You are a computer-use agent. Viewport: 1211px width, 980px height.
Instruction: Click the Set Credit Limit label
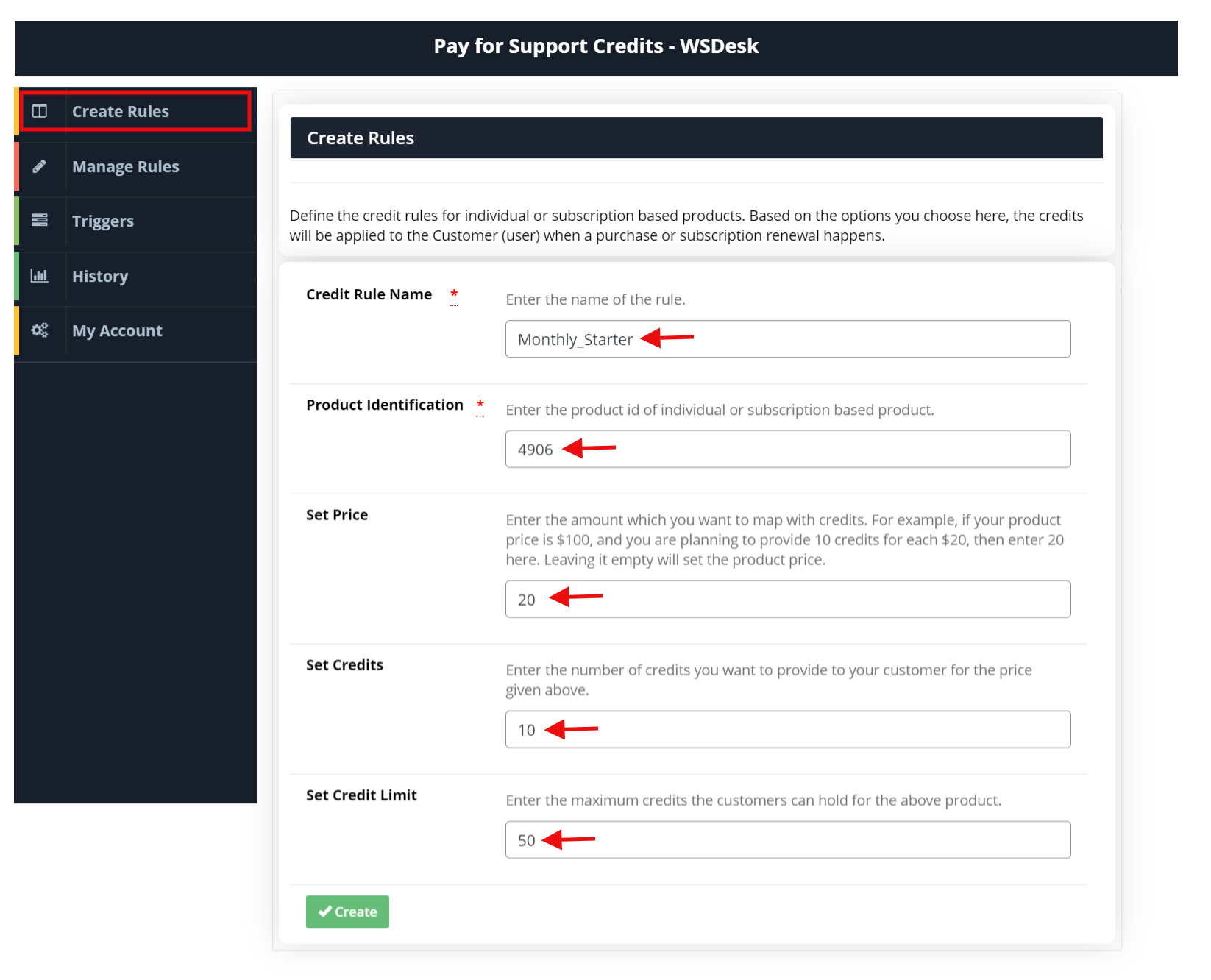tap(361, 795)
